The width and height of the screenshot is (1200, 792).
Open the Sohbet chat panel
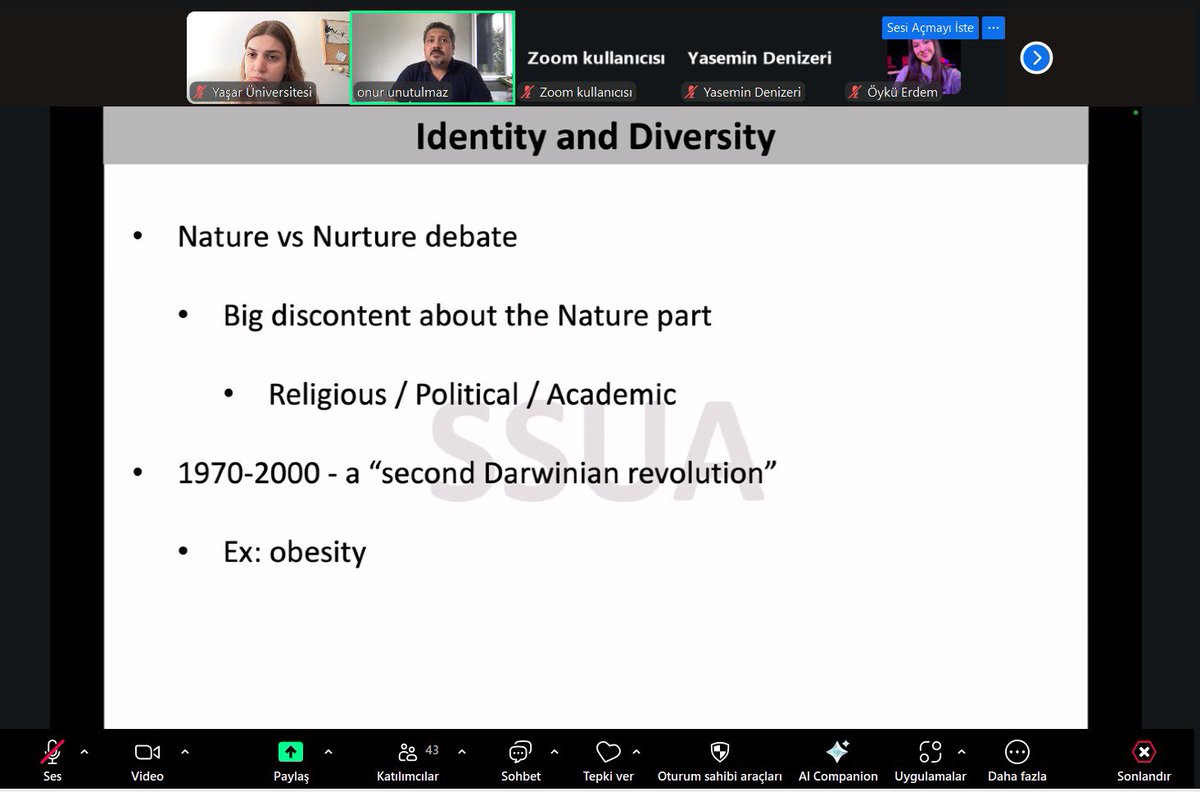(519, 753)
